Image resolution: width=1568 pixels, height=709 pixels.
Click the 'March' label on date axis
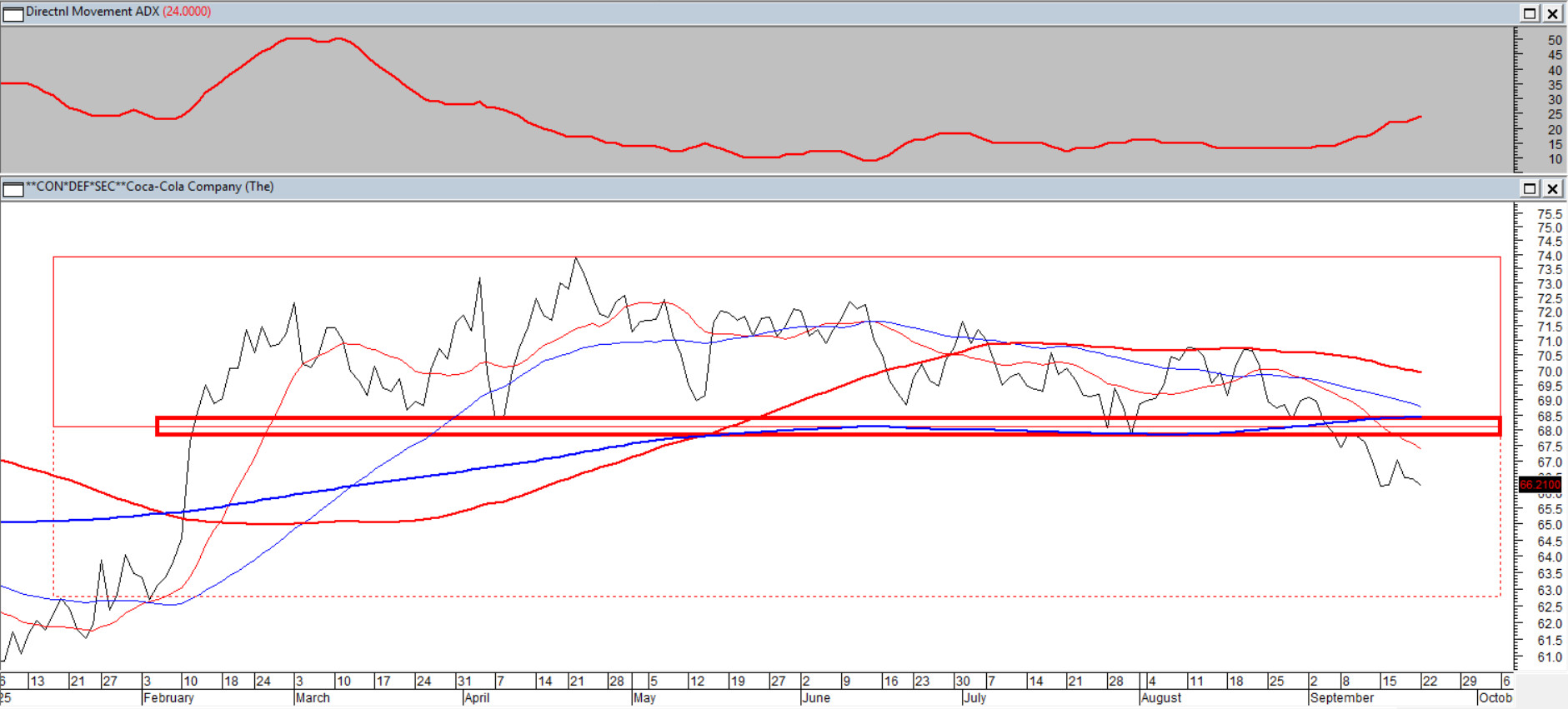tap(313, 698)
